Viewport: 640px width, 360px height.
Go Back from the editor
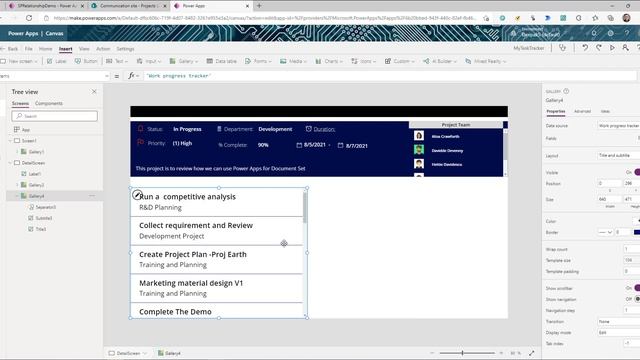(10, 49)
